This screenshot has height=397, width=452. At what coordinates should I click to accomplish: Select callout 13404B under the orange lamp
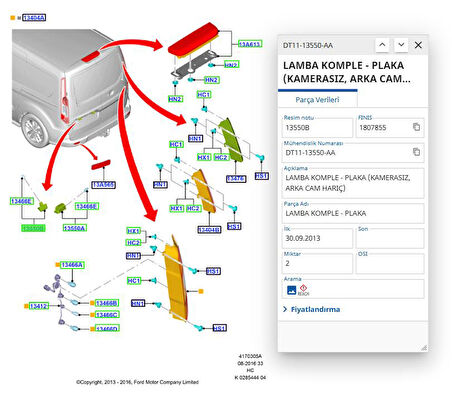pos(209,230)
